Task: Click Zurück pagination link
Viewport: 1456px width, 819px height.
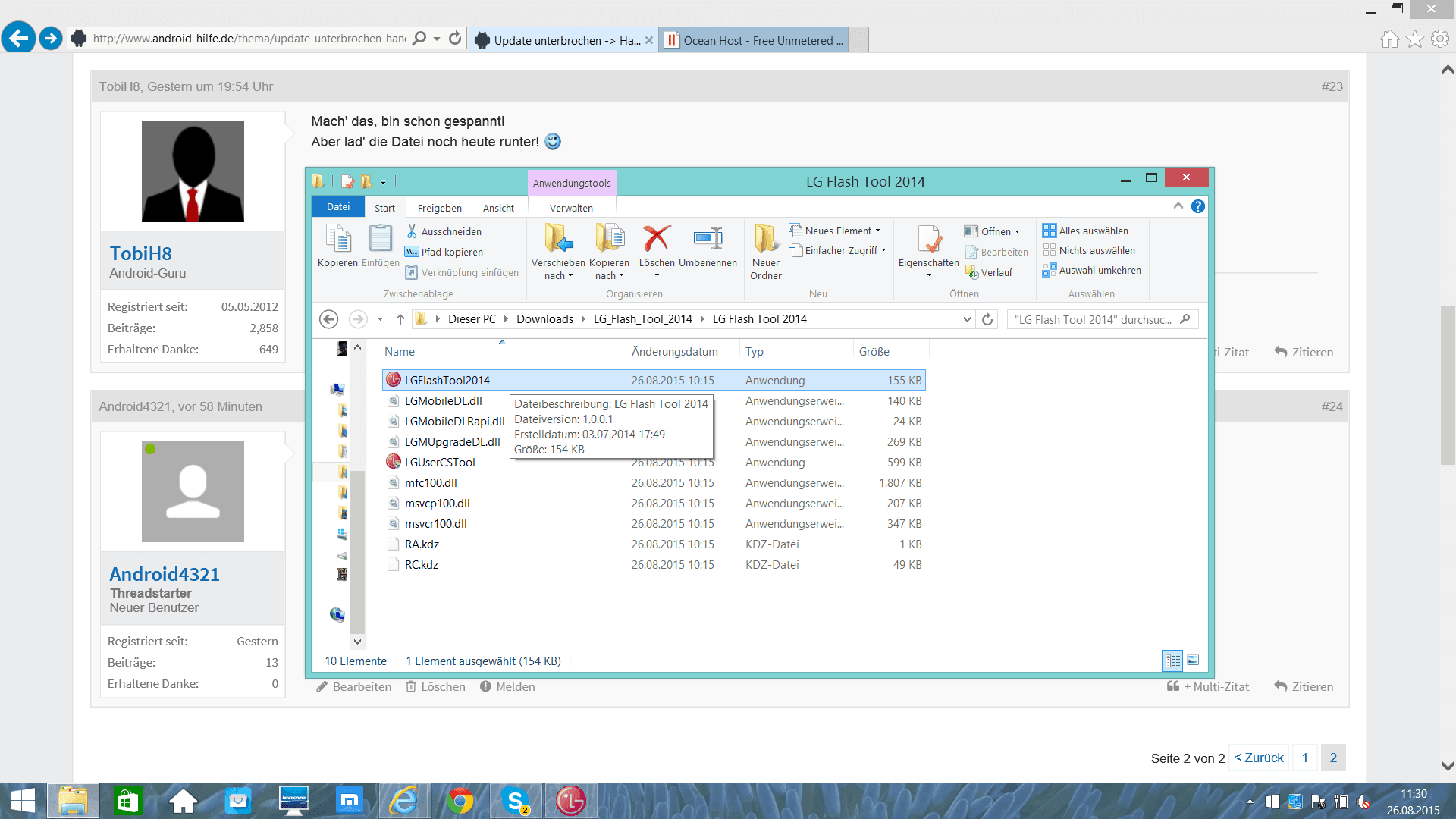Action: pyautogui.click(x=1259, y=758)
